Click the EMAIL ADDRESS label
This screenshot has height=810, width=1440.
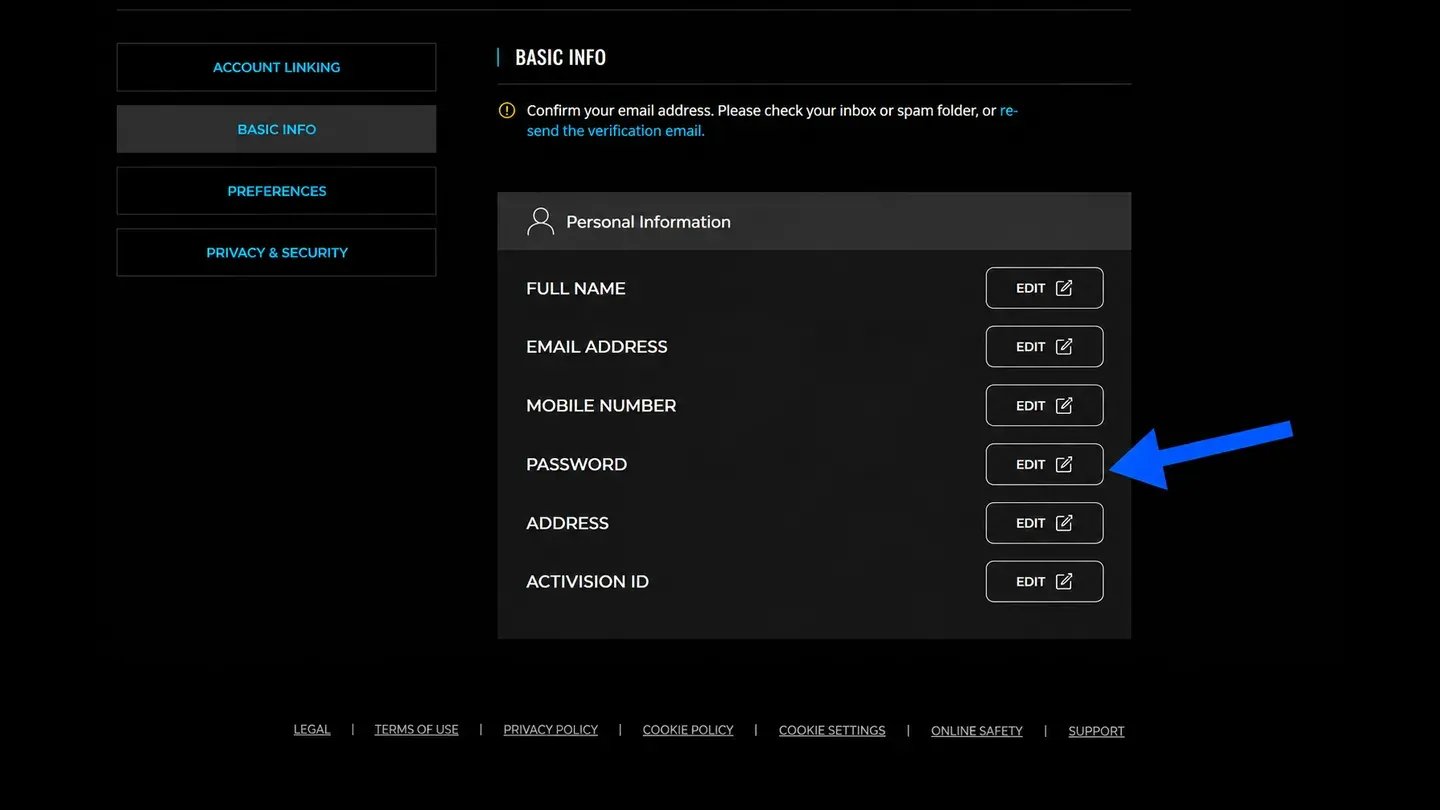(x=597, y=347)
